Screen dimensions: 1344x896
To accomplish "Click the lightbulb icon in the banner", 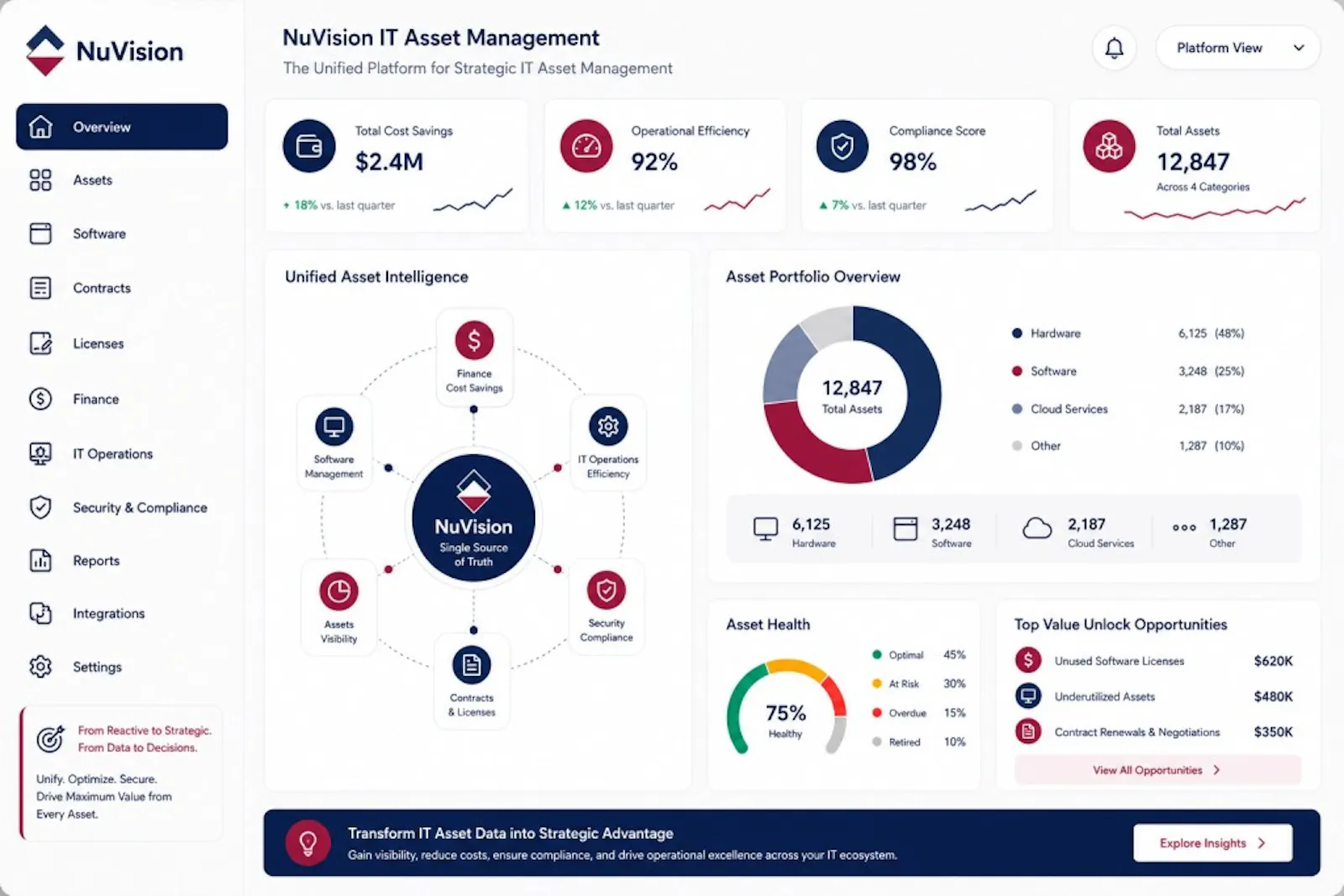I will [307, 842].
